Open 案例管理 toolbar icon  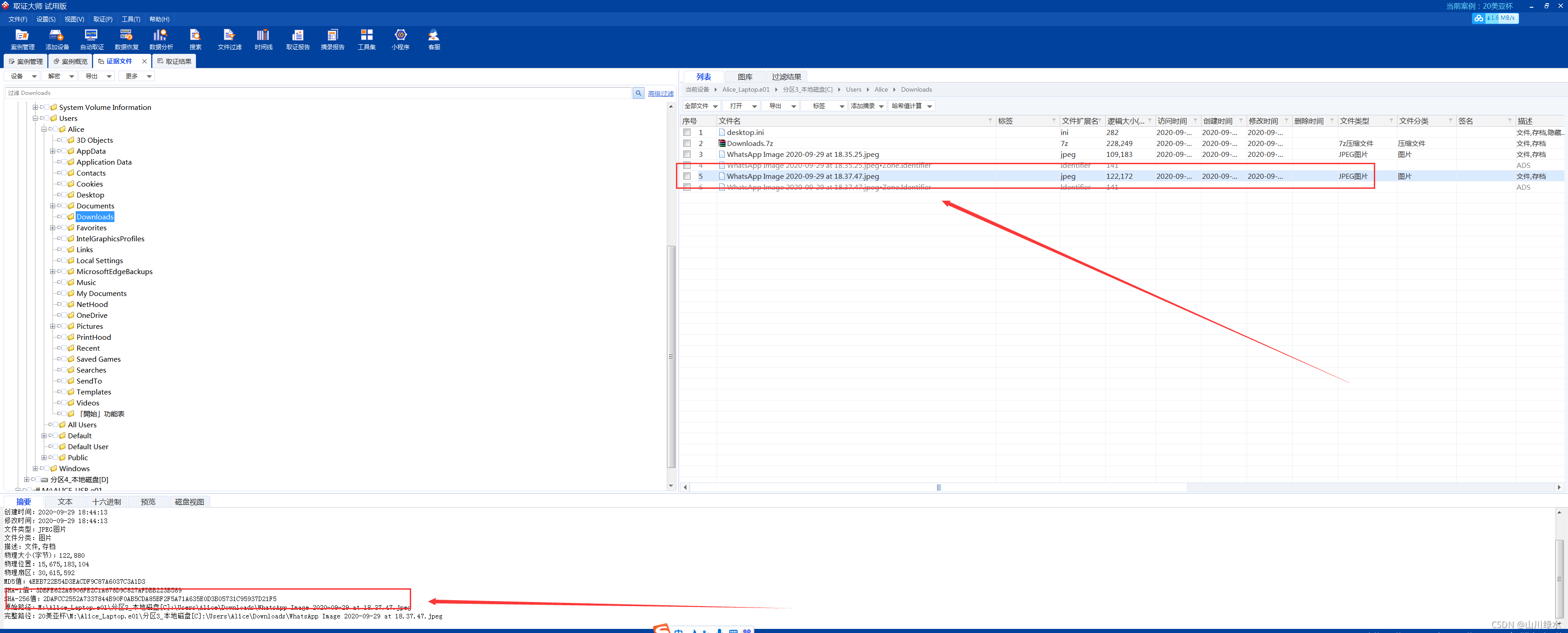(22, 40)
